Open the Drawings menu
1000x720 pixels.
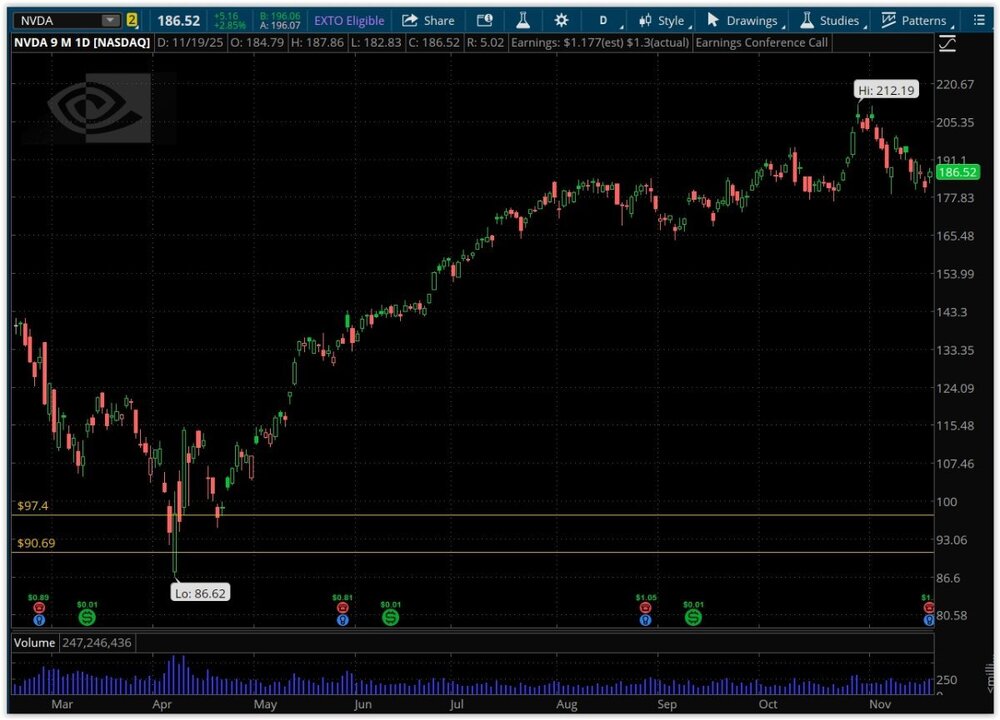coord(743,20)
